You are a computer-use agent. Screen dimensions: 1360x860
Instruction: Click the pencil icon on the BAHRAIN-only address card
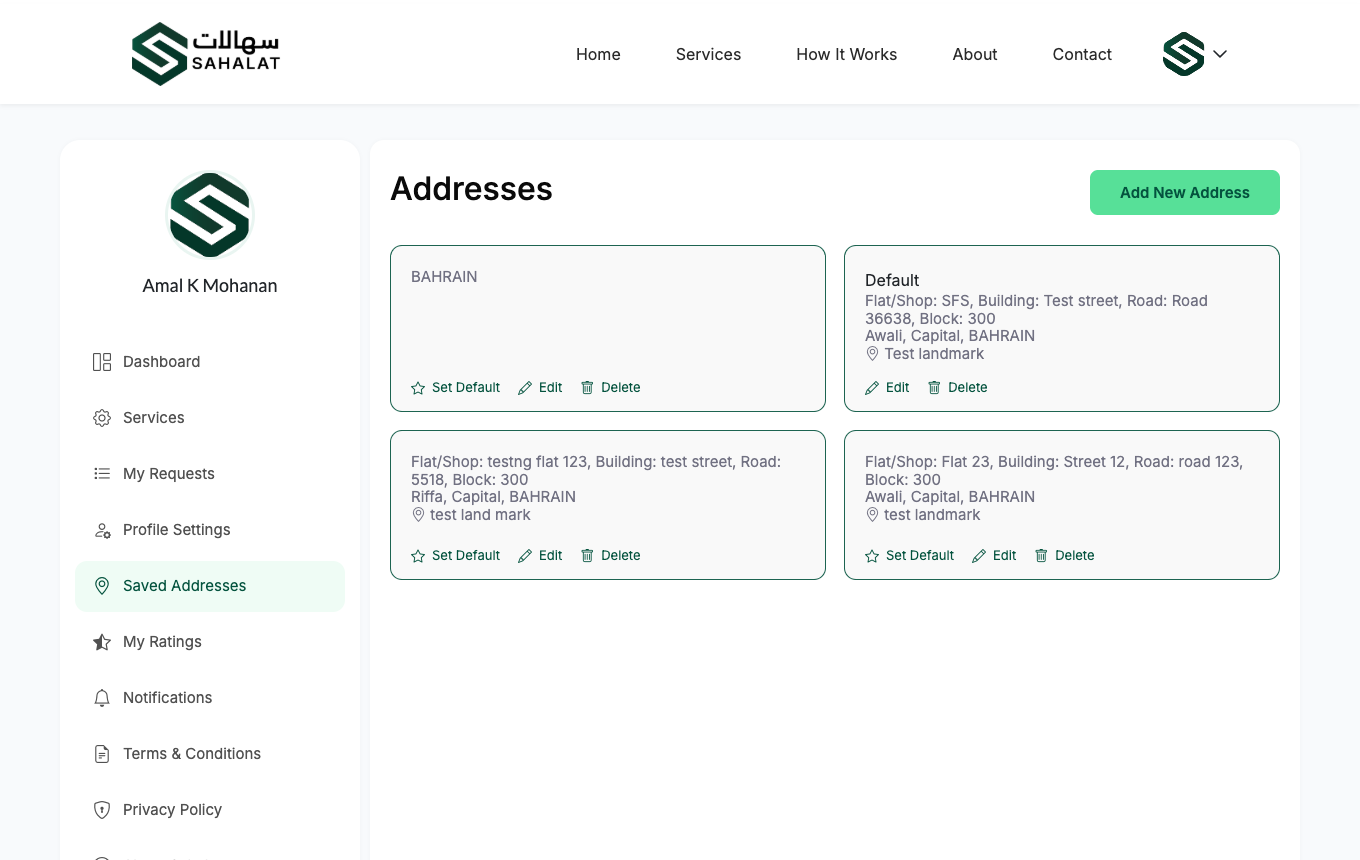[525, 388]
